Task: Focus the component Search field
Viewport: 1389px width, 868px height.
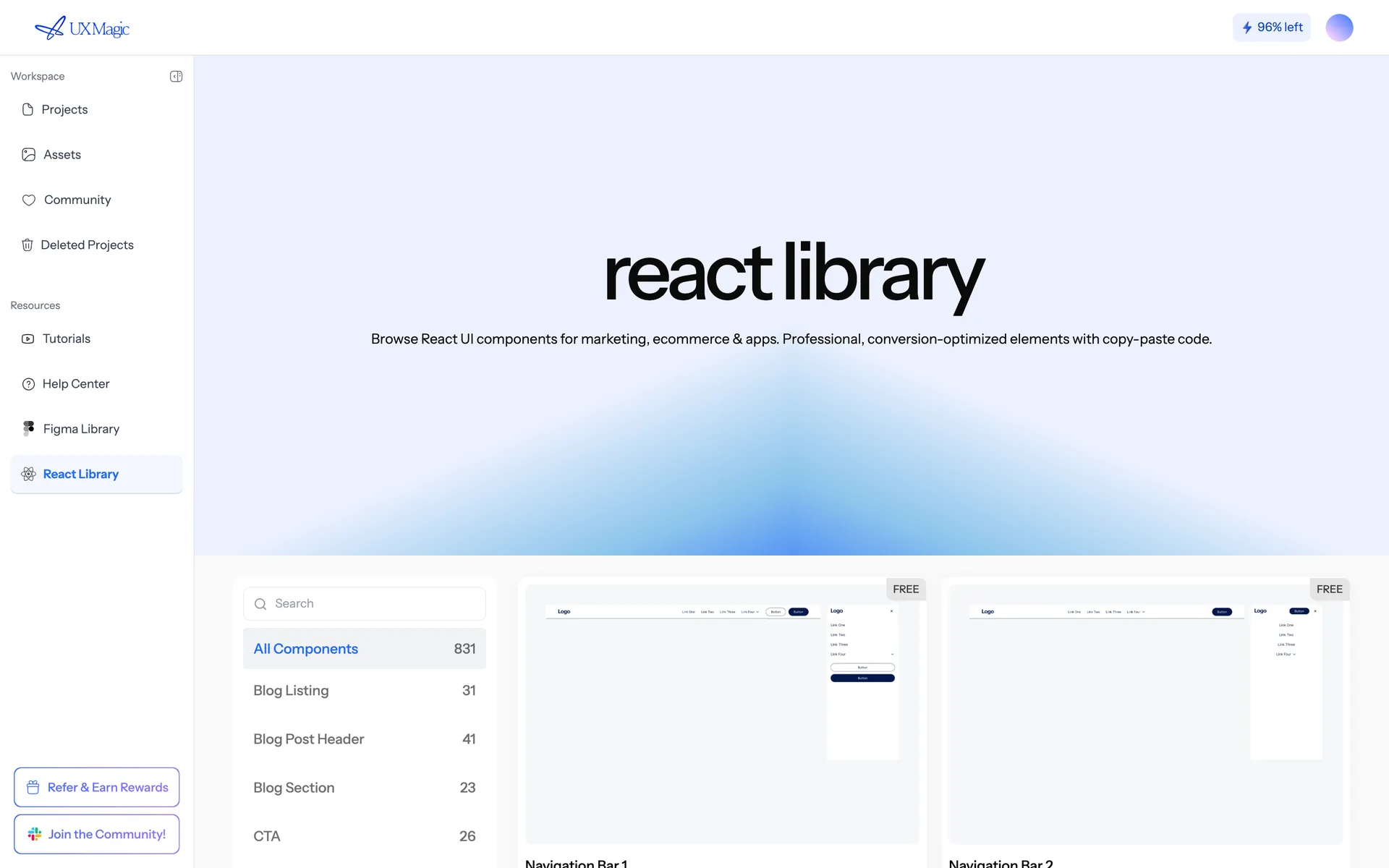Action: [x=365, y=603]
